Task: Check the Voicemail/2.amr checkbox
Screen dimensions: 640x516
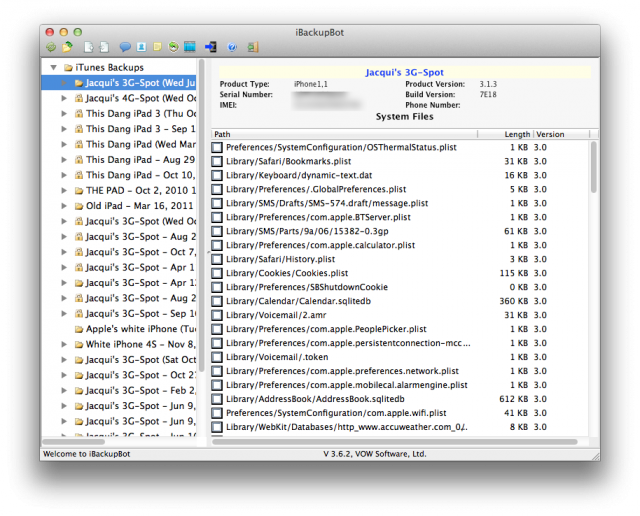Action: tap(217, 315)
